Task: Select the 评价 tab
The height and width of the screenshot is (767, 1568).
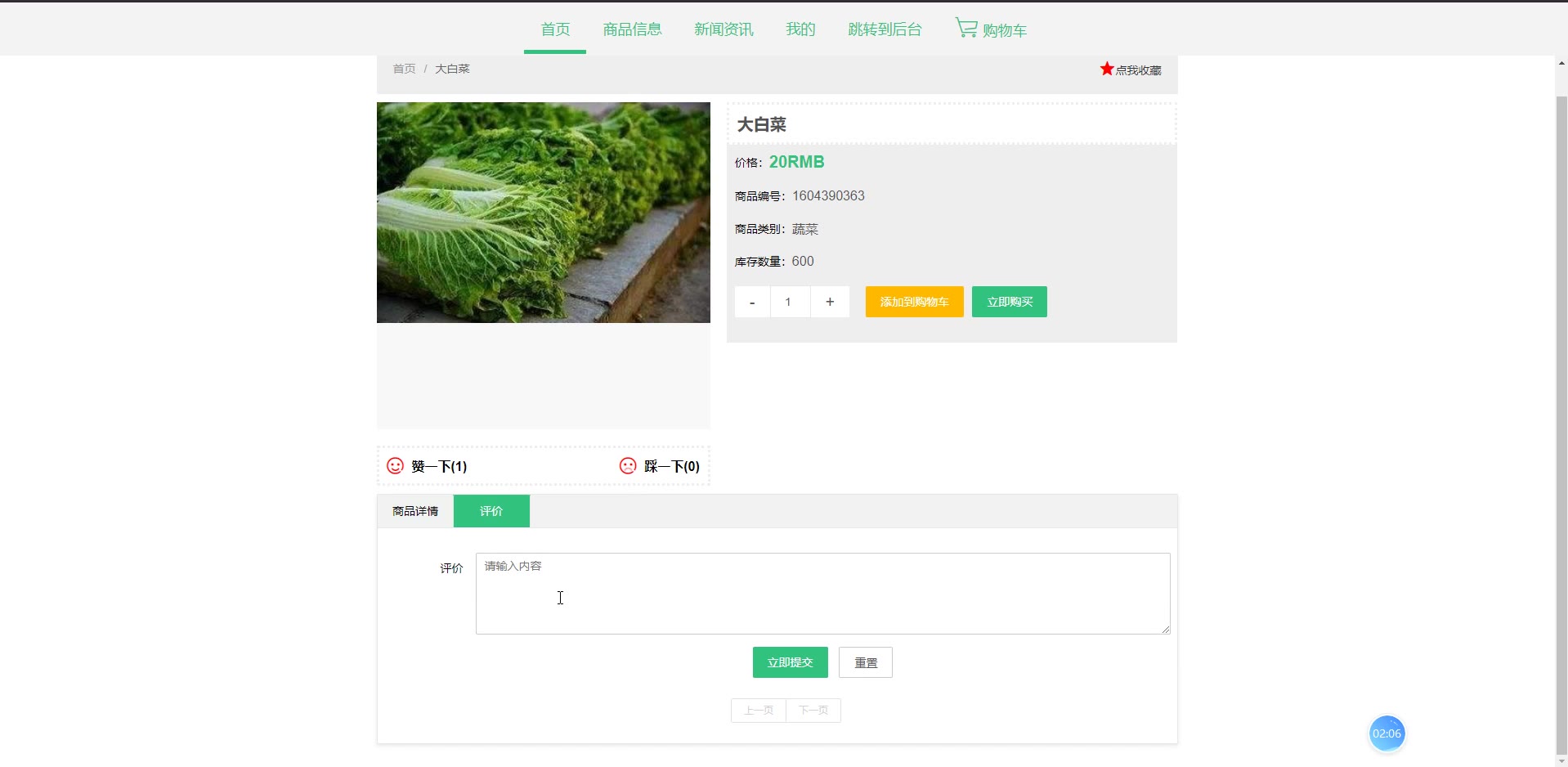Action: pyautogui.click(x=491, y=511)
